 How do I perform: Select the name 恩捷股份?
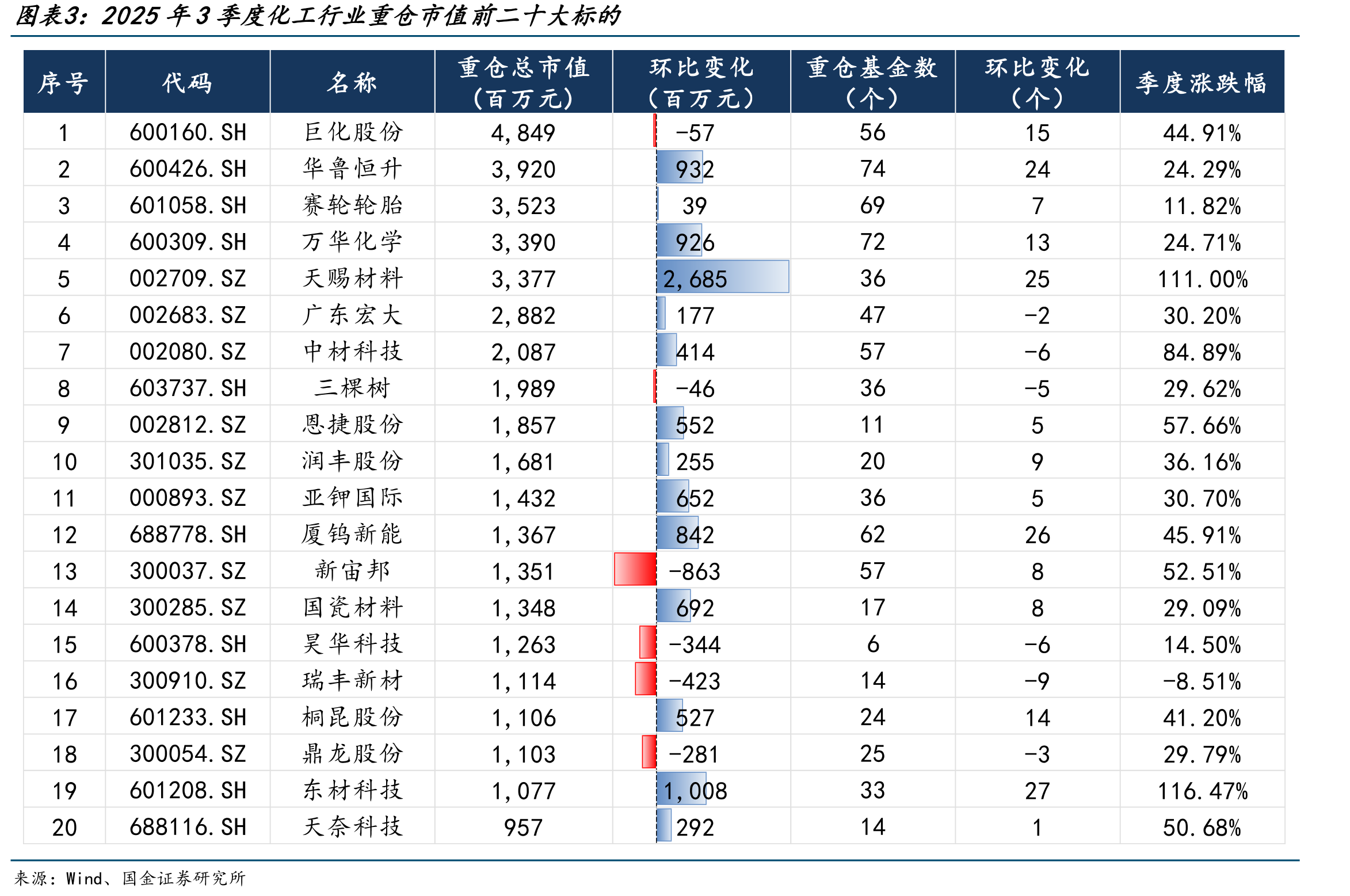[x=352, y=425]
